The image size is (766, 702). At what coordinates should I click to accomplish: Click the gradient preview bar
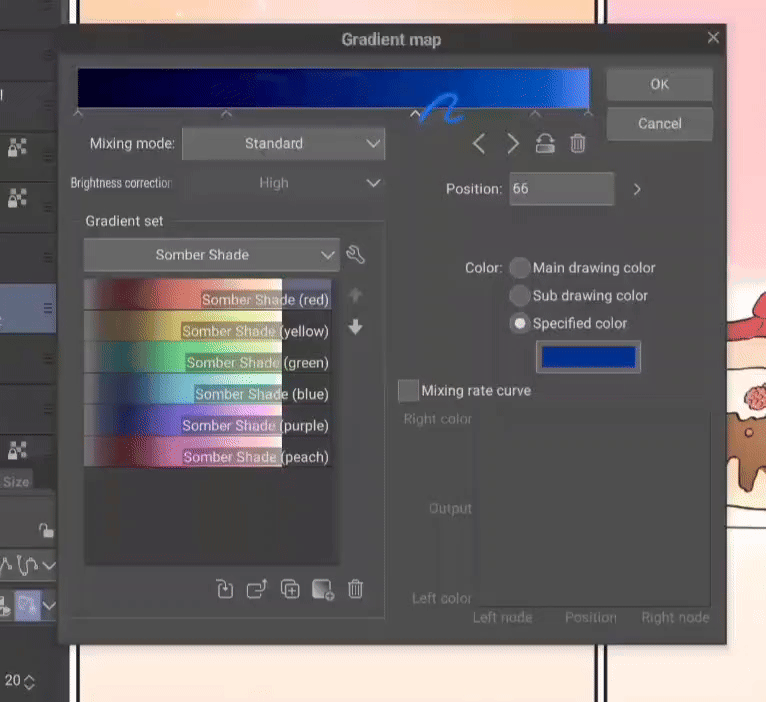[x=333, y=88]
